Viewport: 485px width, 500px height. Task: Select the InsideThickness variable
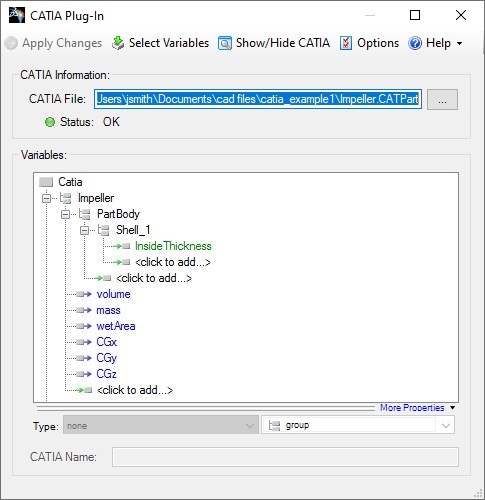click(x=173, y=246)
